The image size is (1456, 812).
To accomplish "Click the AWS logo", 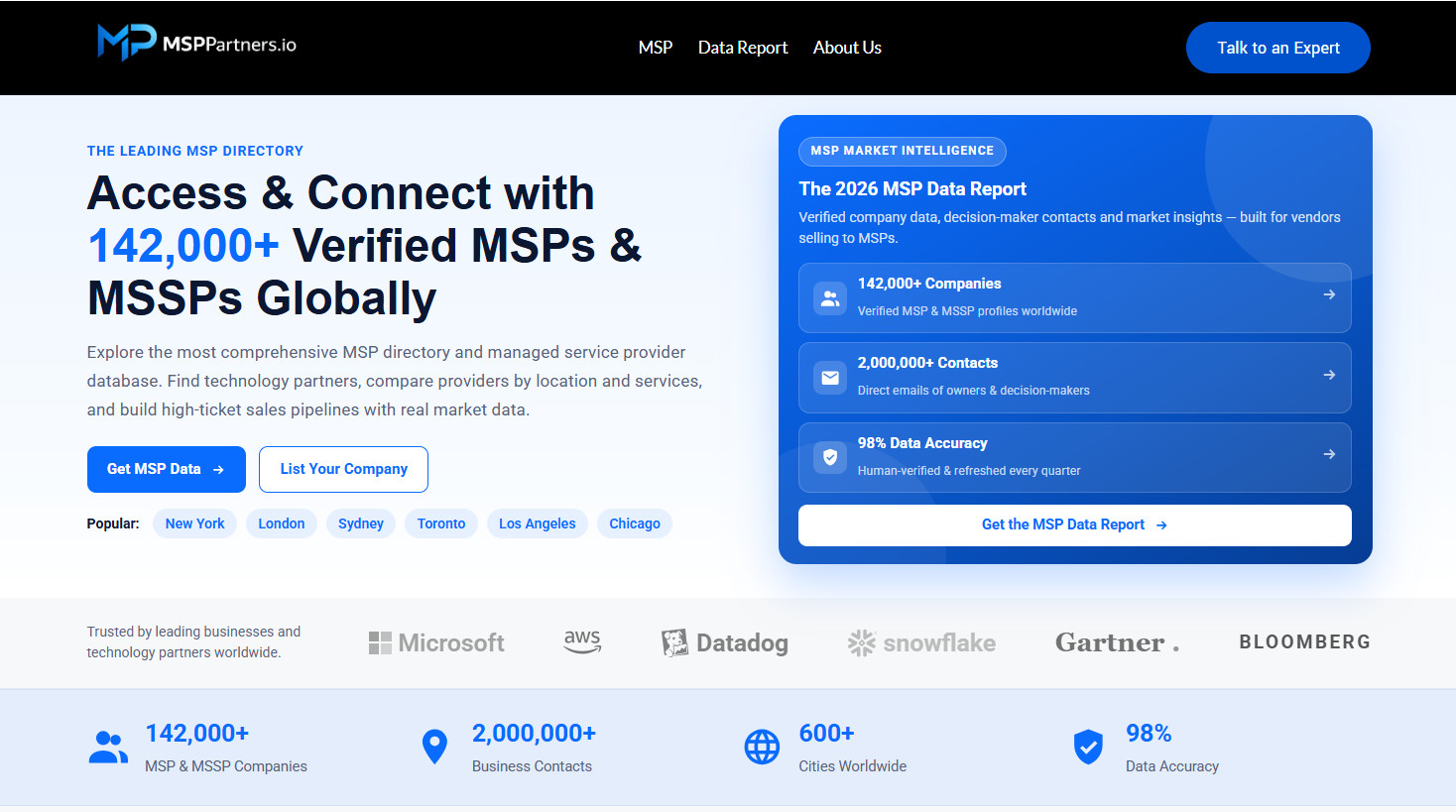I will click(x=582, y=642).
